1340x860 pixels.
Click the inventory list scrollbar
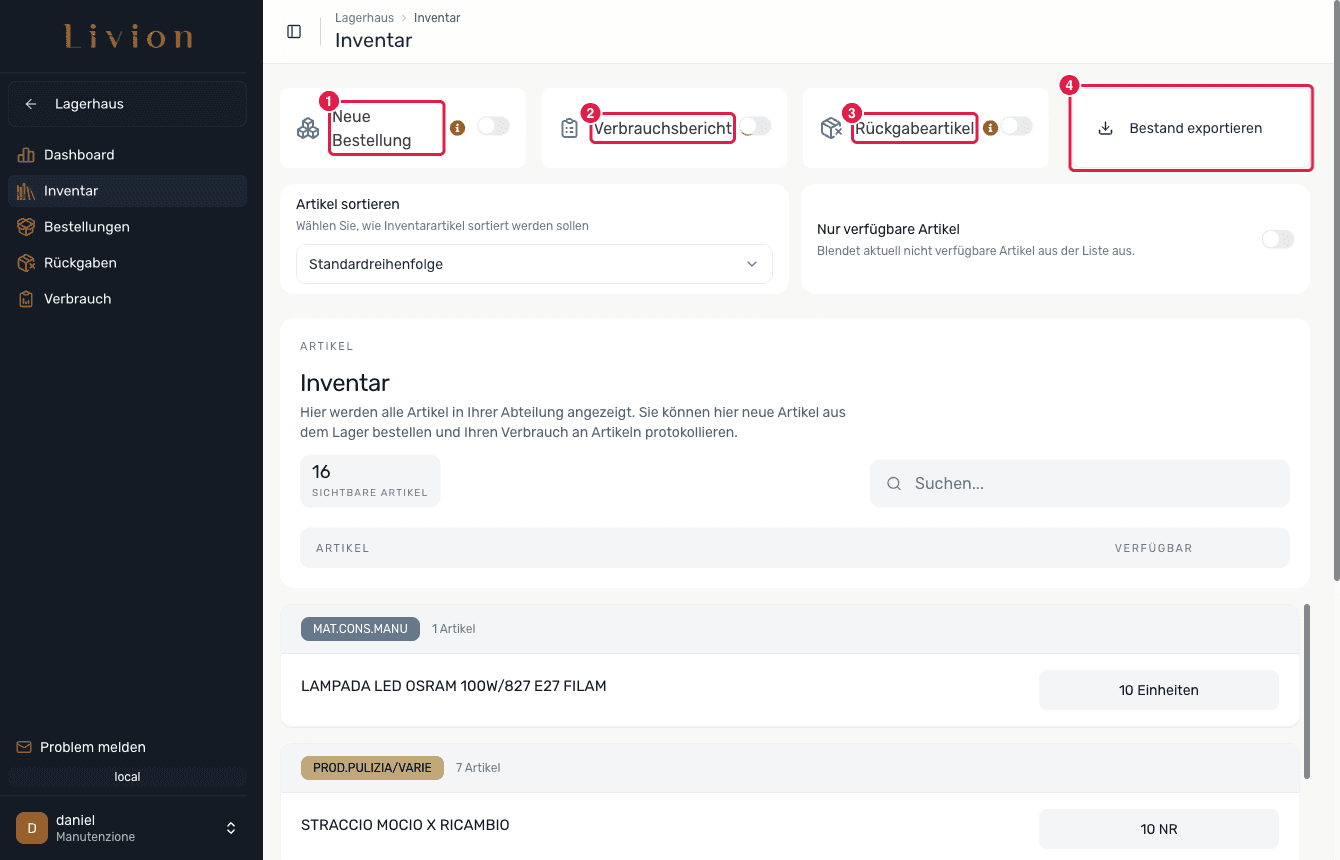[1306, 690]
